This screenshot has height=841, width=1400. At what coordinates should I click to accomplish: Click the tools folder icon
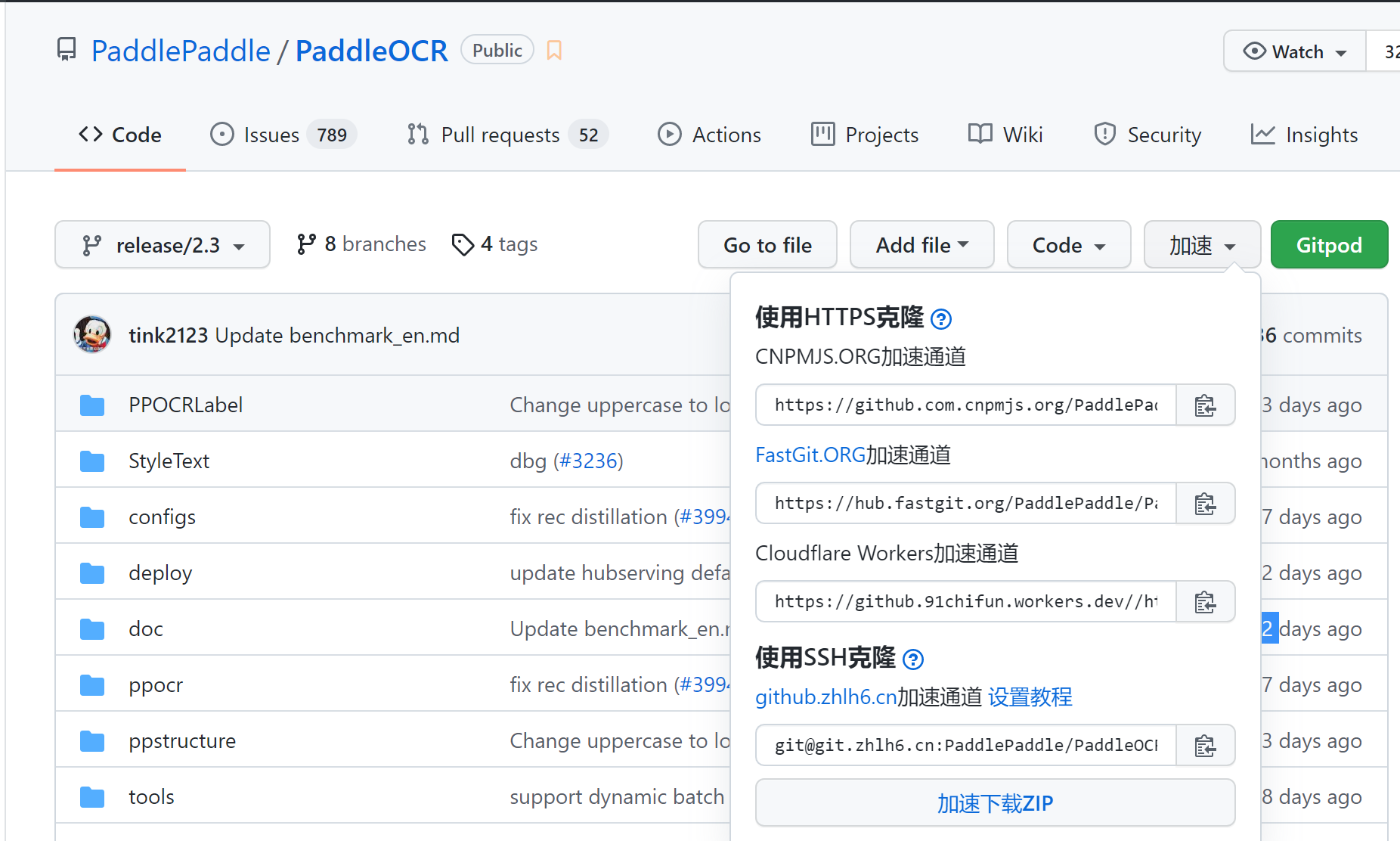92,797
